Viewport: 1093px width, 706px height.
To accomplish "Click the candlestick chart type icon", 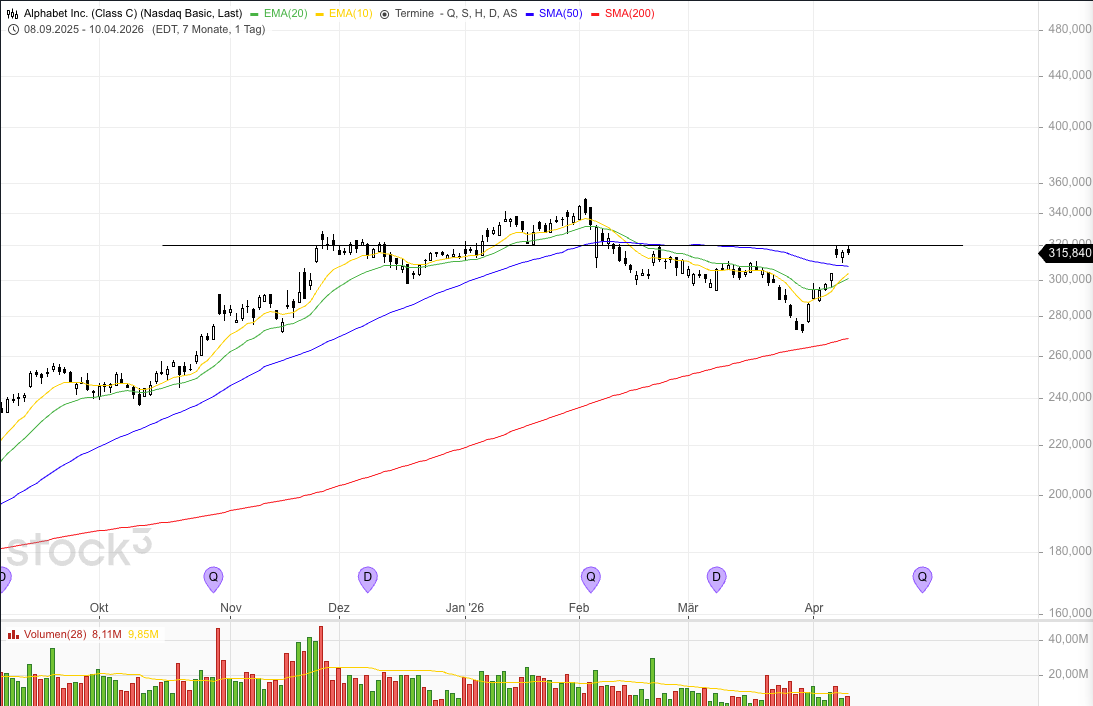I will (13, 13).
